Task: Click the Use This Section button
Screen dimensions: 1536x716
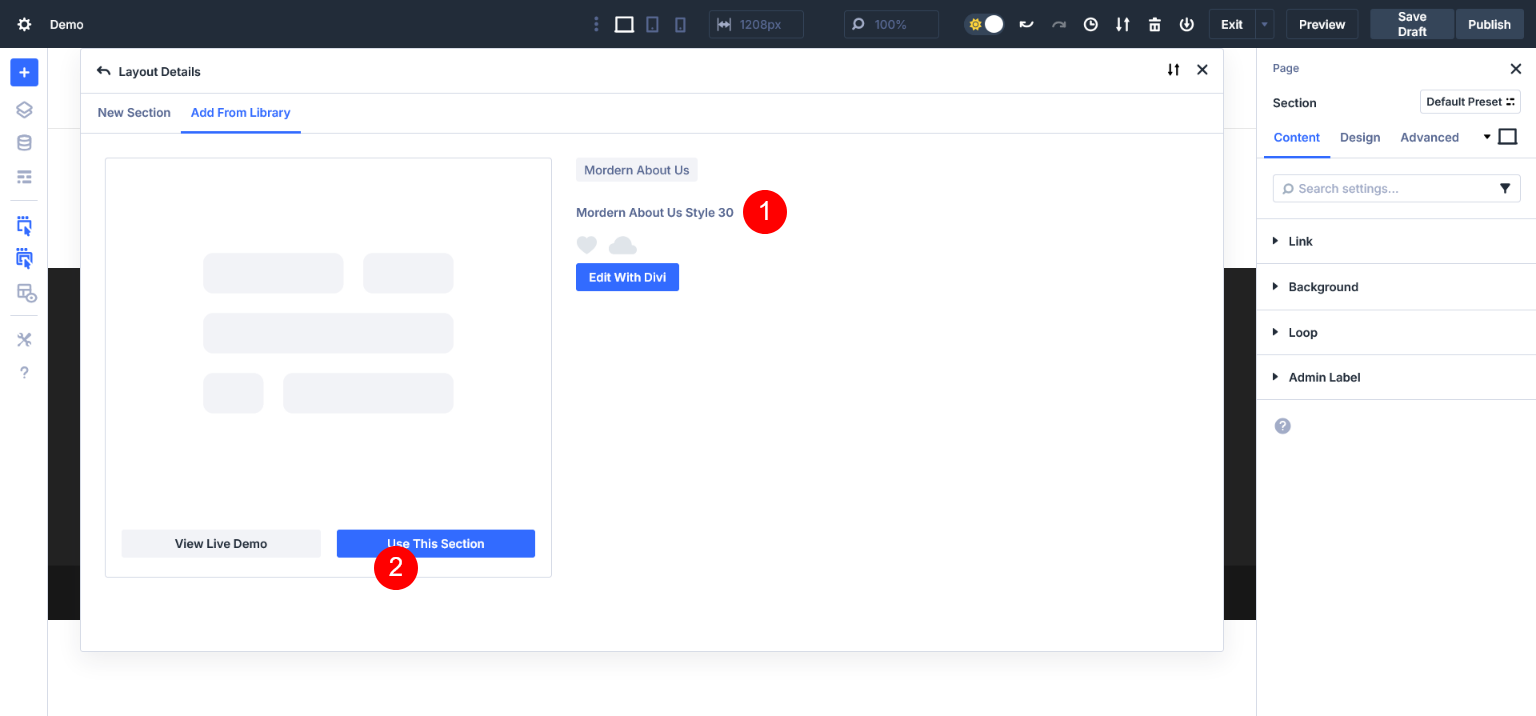Action: tap(435, 544)
